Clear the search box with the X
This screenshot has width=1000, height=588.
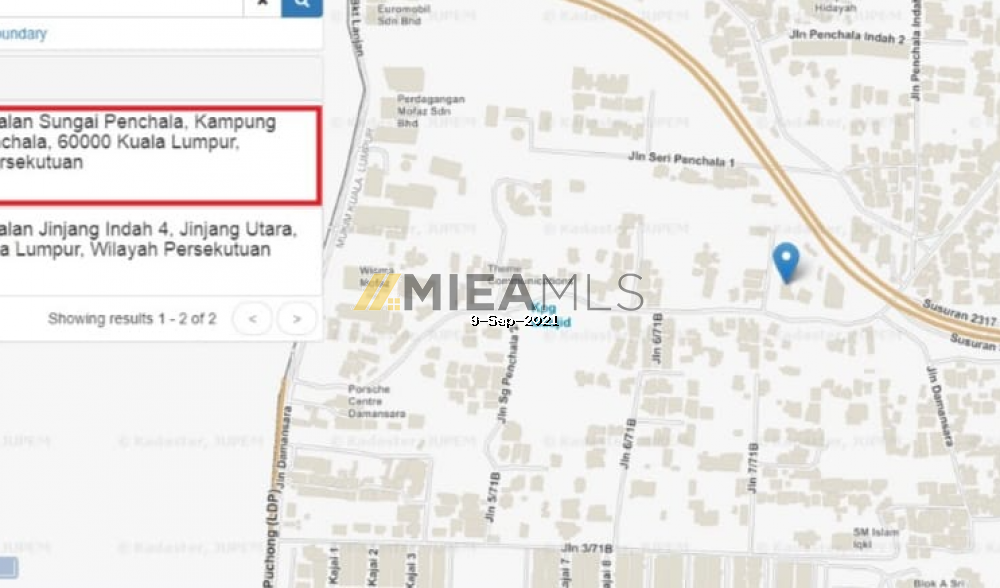[262, 4]
